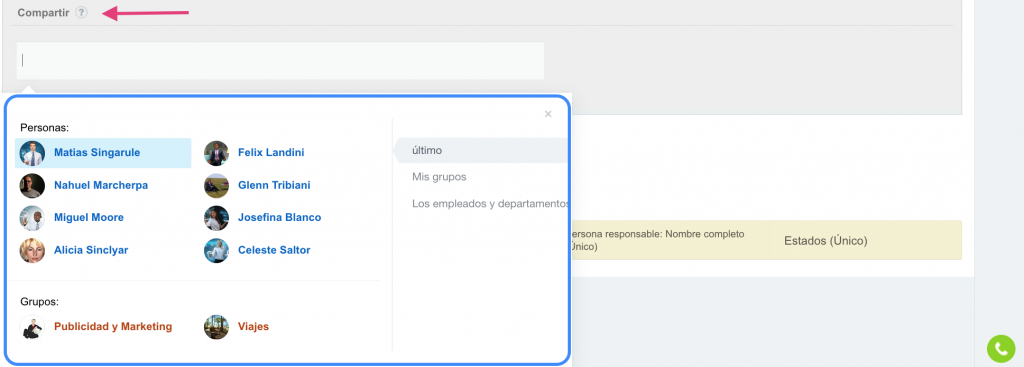Screen dimensions: 1024x367
Task: Pick Felix Landini's name
Action: 271,153
